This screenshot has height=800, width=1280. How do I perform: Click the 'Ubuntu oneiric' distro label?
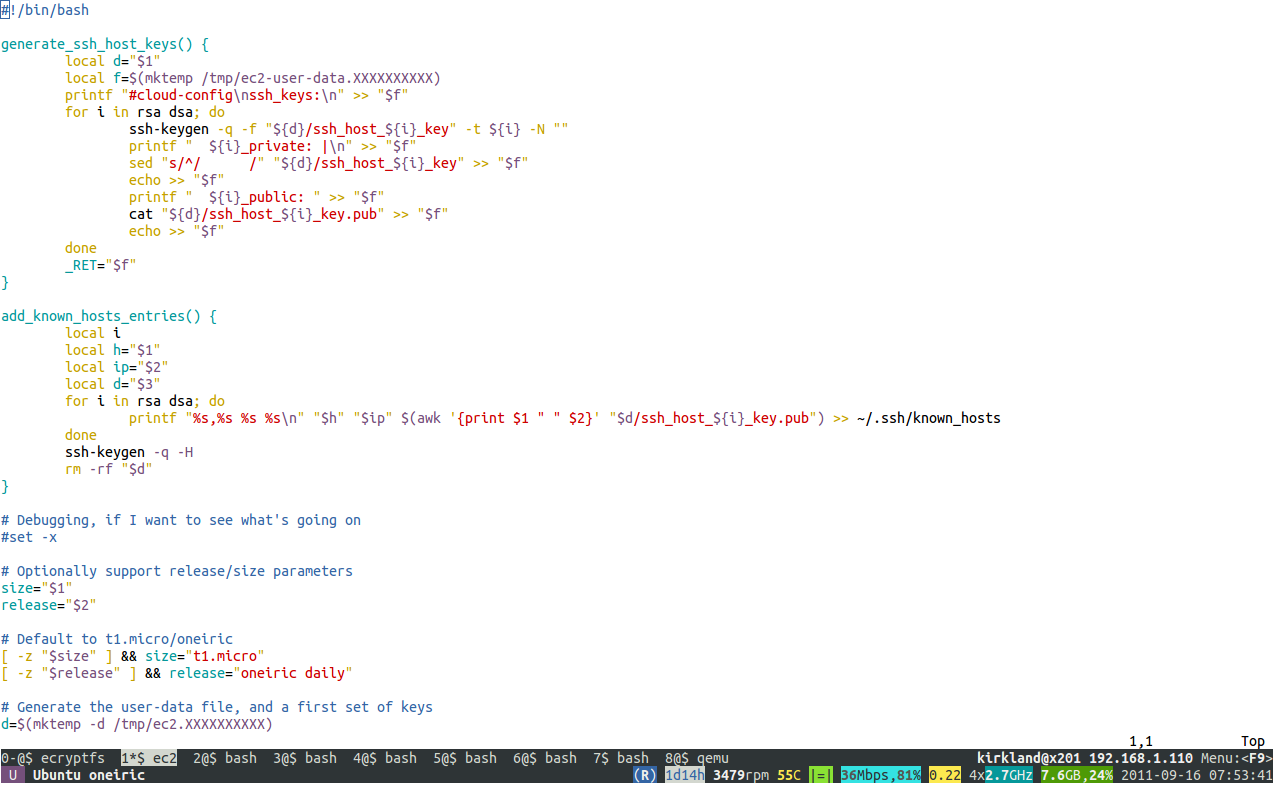tap(89, 775)
